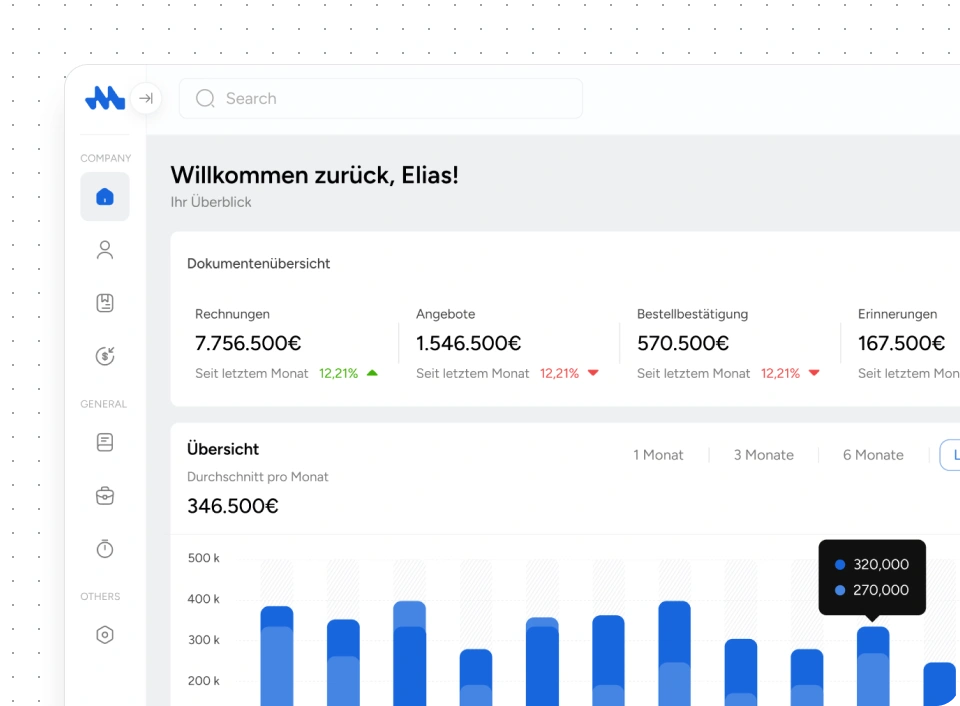The image size is (960, 706).
Task: Click the blue app logo
Action: pyautogui.click(x=105, y=98)
